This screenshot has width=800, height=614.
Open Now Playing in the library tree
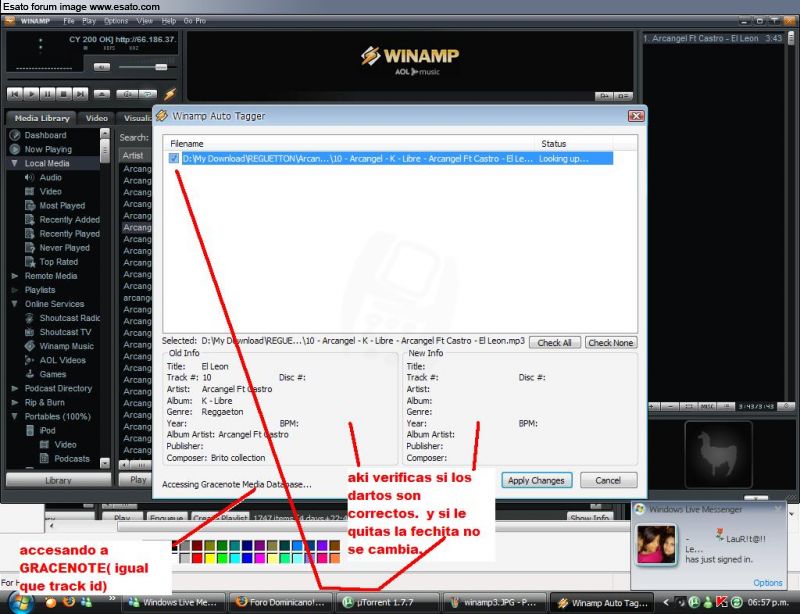pyautogui.click(x=48, y=150)
